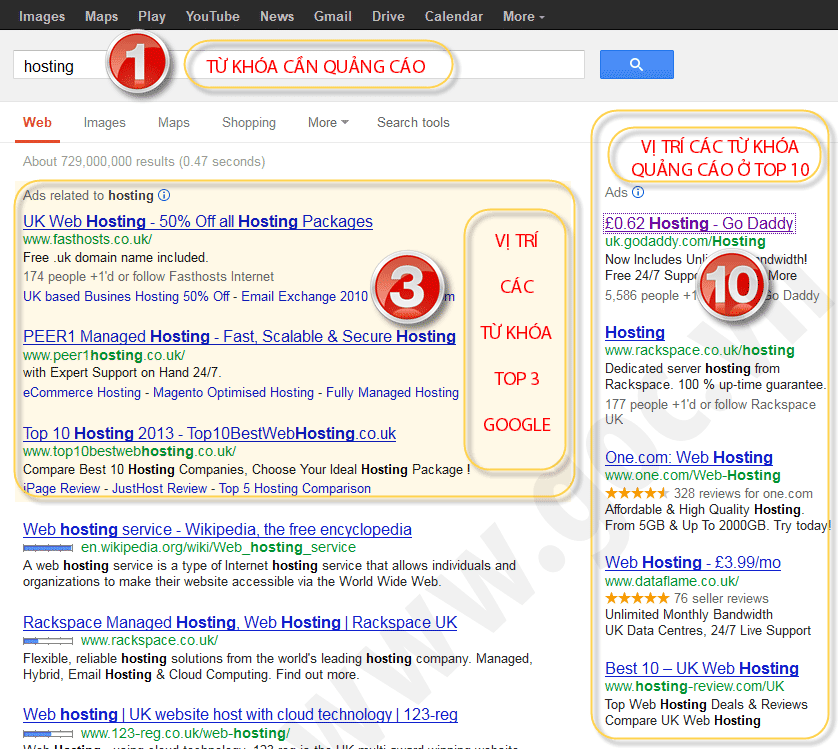838x749 pixels.
Task: Select the Web results tab
Action: pyautogui.click(x=37, y=122)
